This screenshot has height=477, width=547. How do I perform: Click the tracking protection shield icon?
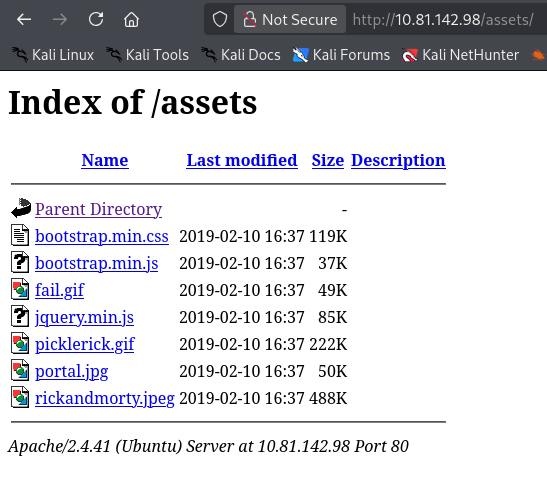(x=220, y=19)
